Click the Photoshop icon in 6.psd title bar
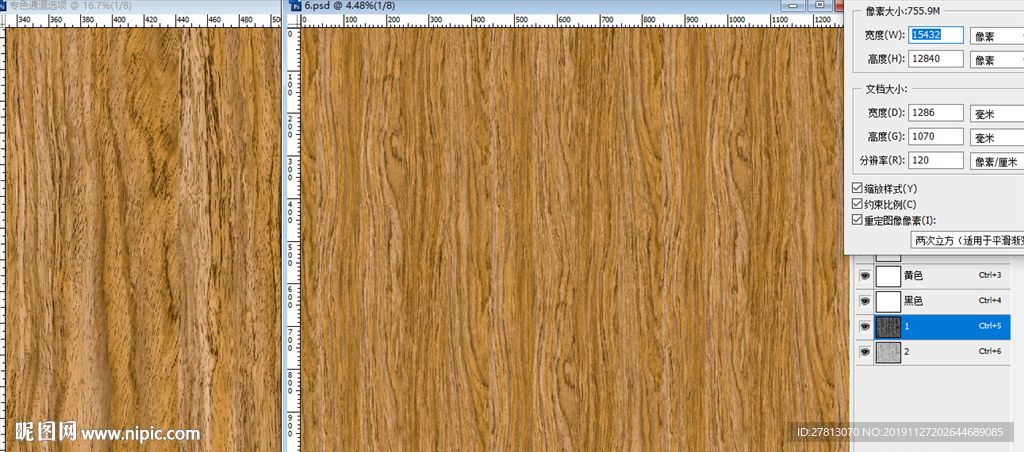Image resolution: width=1024 pixels, height=452 pixels. [x=296, y=5]
